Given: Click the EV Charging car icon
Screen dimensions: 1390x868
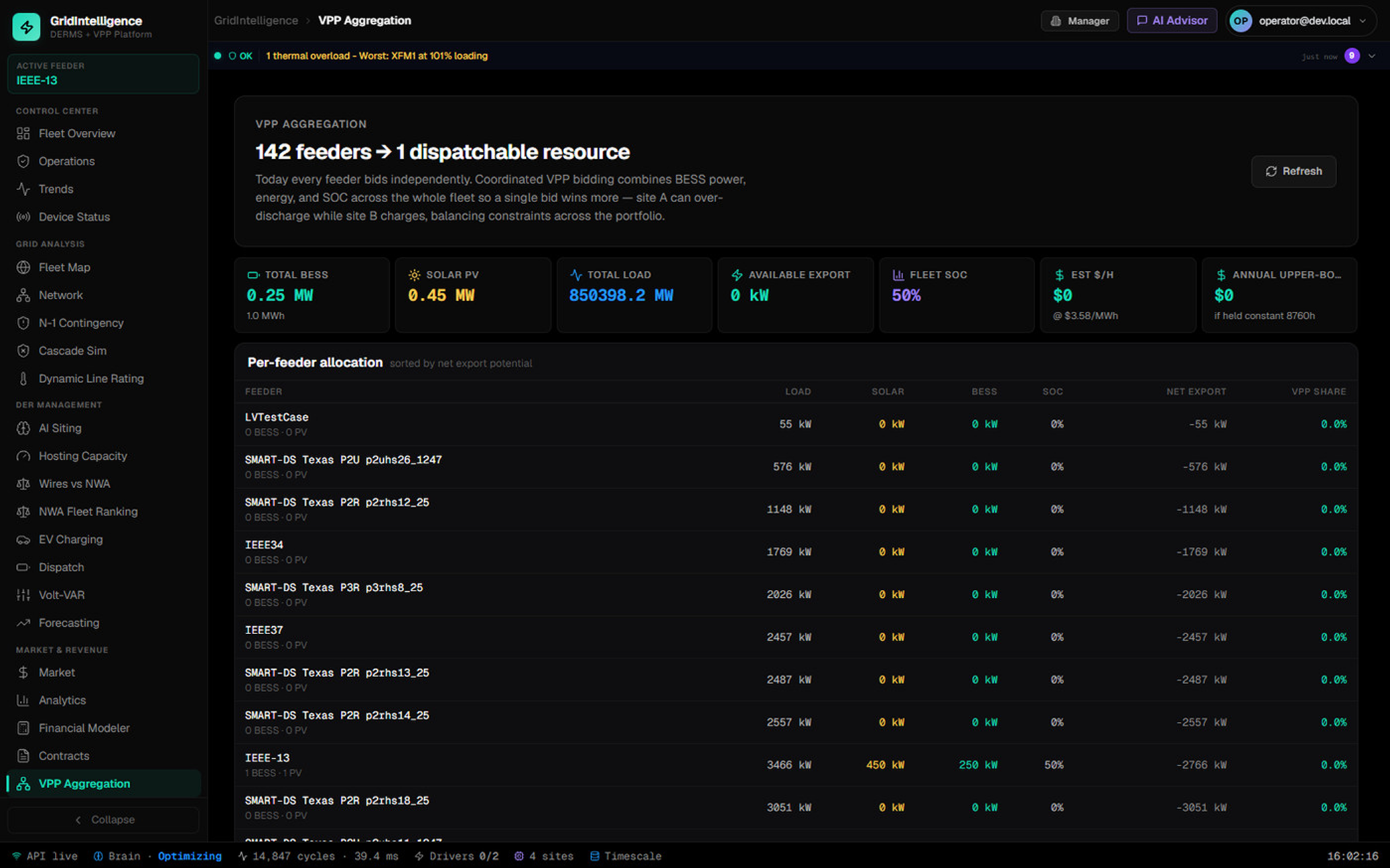Looking at the screenshot, I should (x=23, y=540).
